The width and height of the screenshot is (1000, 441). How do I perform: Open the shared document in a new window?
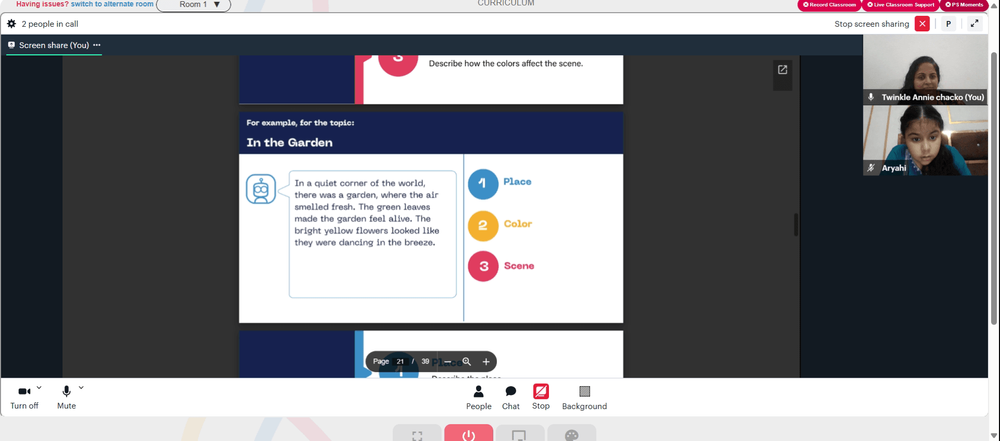coord(783,70)
